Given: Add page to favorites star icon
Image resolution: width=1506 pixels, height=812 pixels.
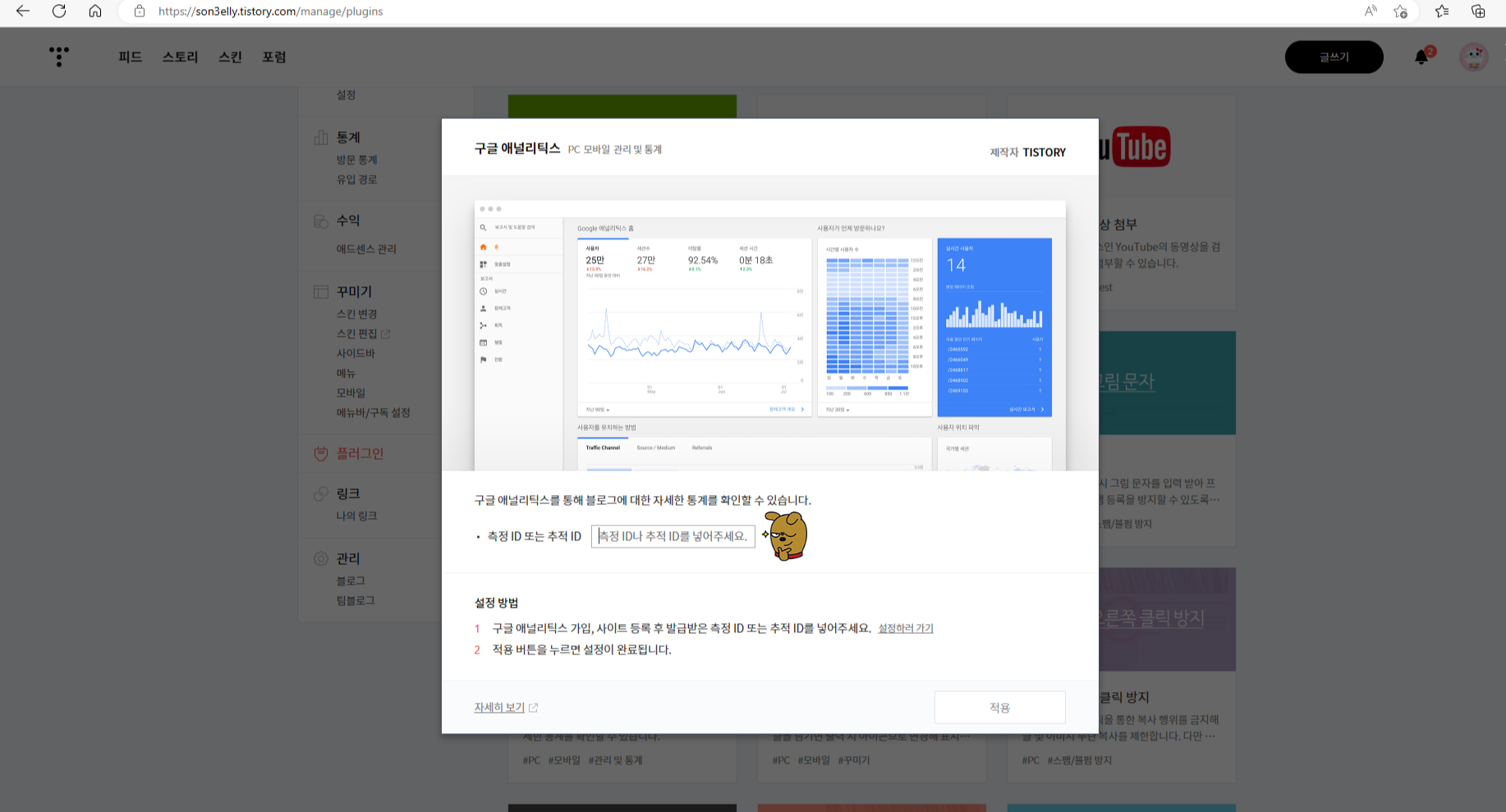Looking at the screenshot, I should (x=1401, y=11).
